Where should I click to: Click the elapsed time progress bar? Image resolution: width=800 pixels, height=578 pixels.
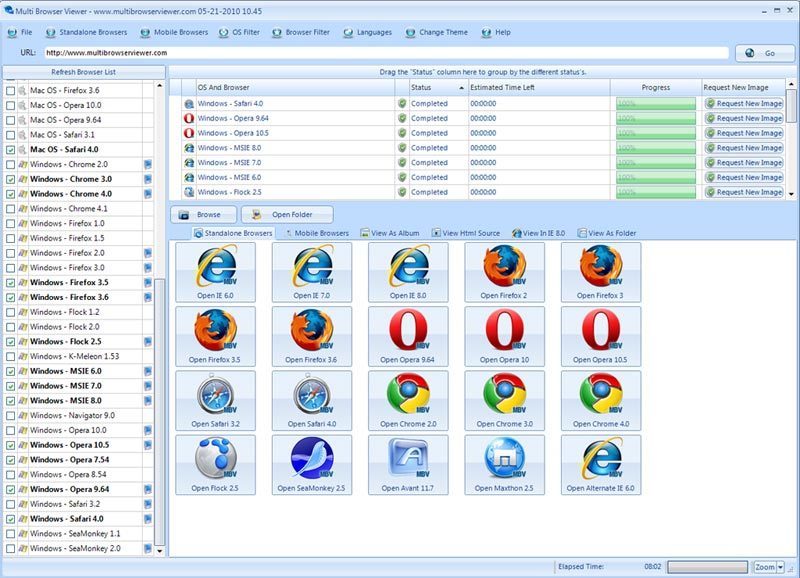point(707,567)
